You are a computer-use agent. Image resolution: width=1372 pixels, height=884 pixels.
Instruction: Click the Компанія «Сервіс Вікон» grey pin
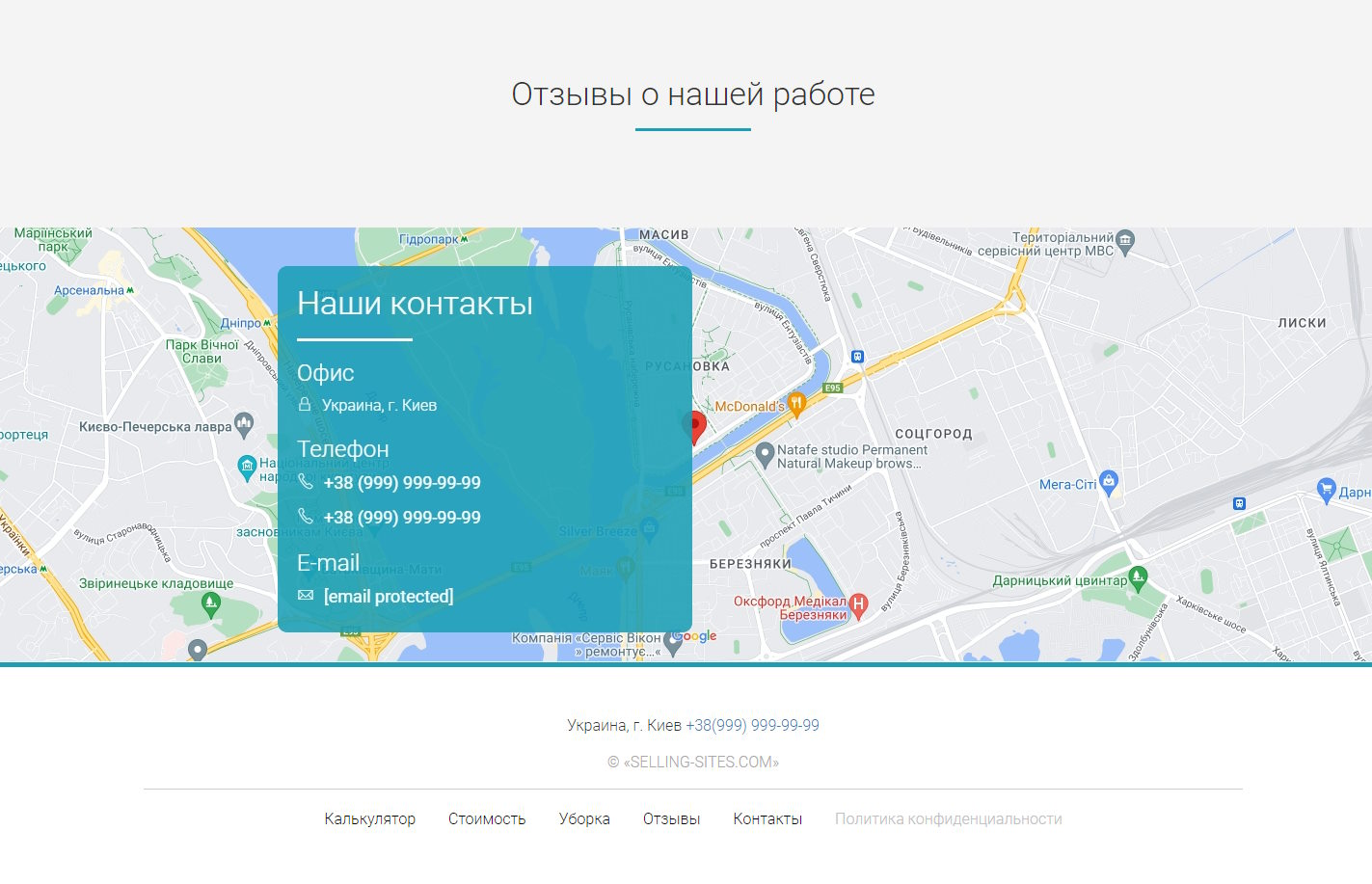coord(673,643)
